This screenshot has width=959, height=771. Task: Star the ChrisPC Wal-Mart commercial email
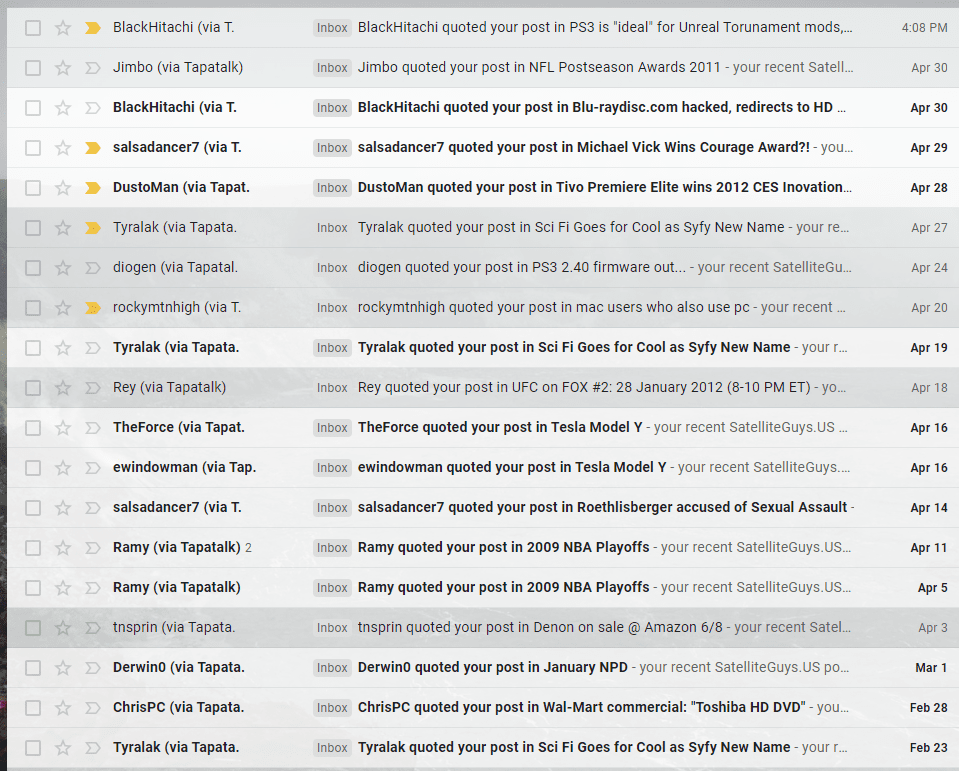tap(63, 708)
